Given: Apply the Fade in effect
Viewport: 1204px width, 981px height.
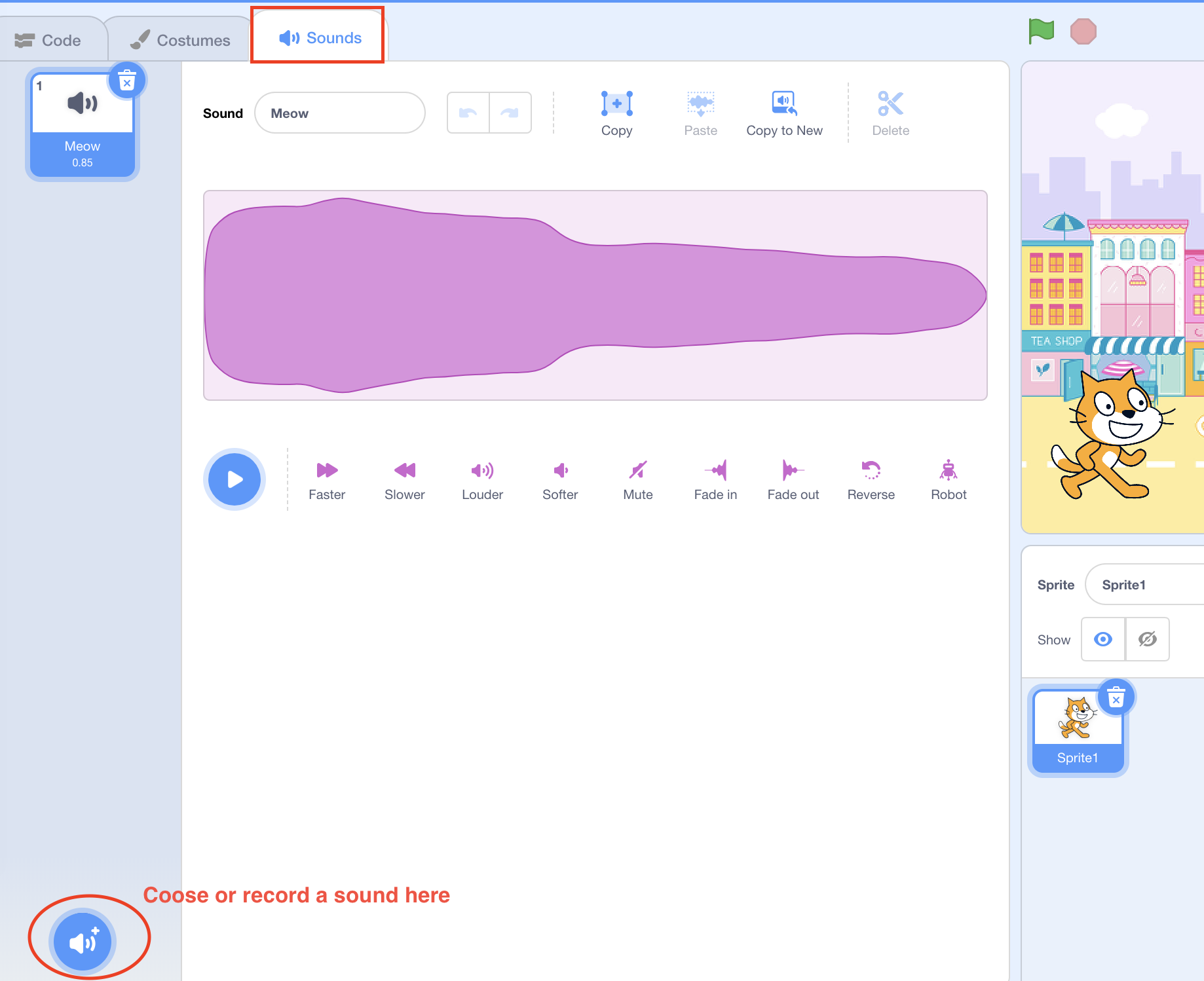Looking at the screenshot, I should pos(715,479).
